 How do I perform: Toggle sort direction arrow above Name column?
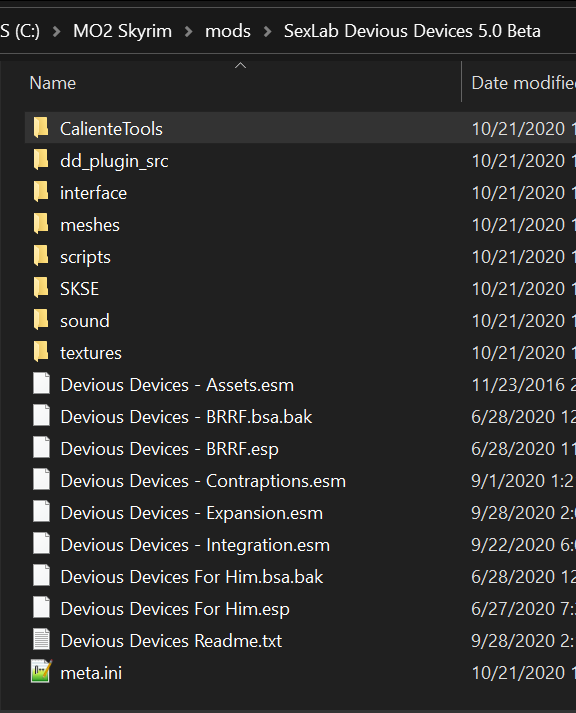click(x=240, y=66)
